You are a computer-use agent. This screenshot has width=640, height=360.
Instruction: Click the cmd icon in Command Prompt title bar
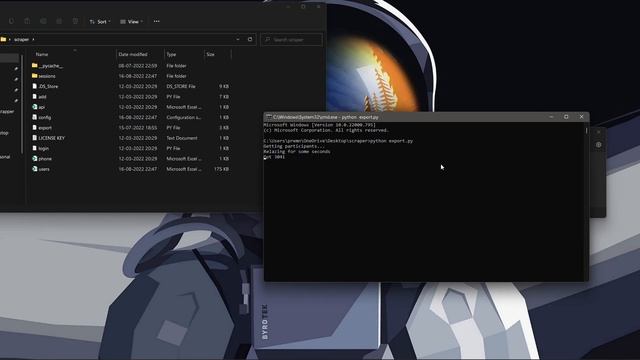coord(269,117)
